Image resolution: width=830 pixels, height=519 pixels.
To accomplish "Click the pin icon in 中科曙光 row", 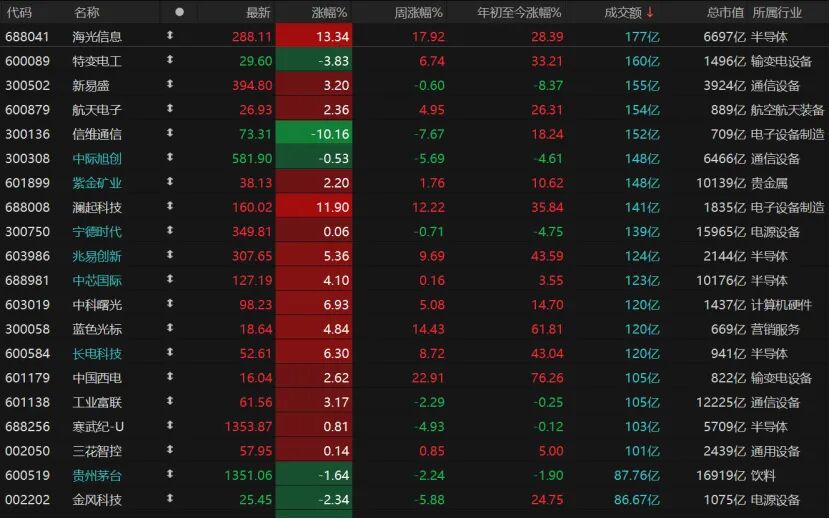I will tap(170, 303).
